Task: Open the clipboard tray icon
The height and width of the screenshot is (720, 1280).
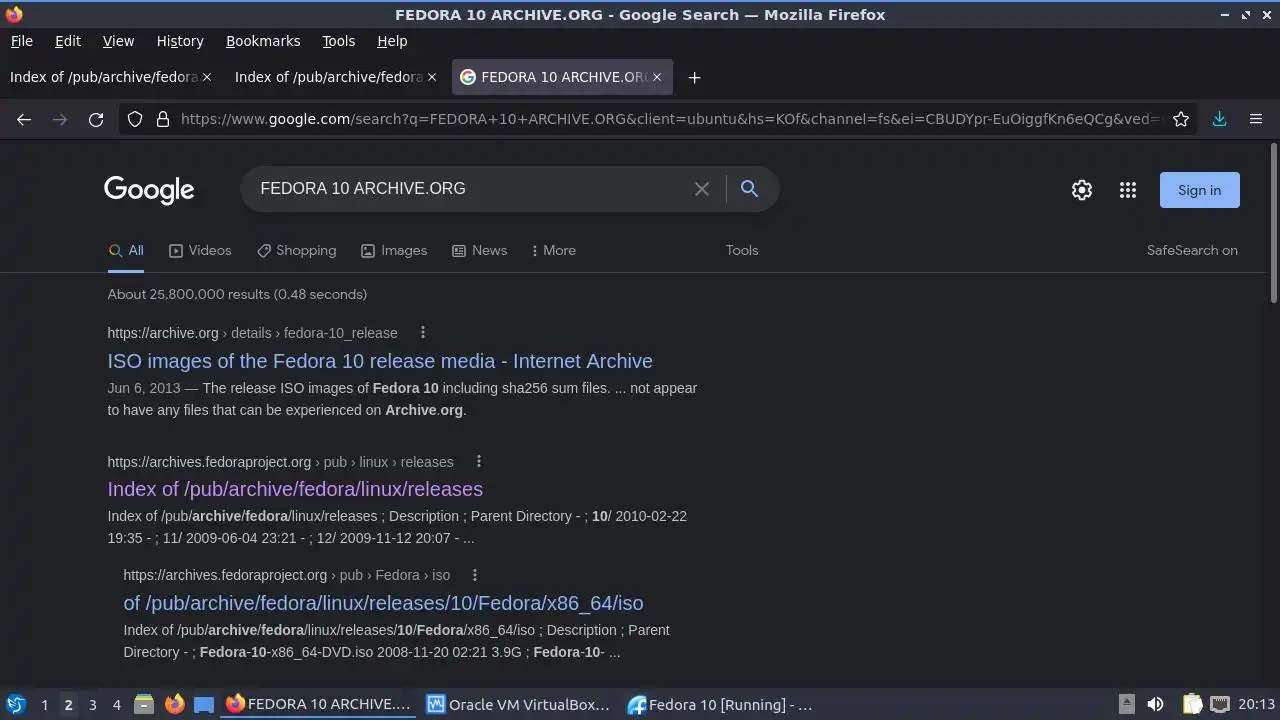Action: 1192,704
